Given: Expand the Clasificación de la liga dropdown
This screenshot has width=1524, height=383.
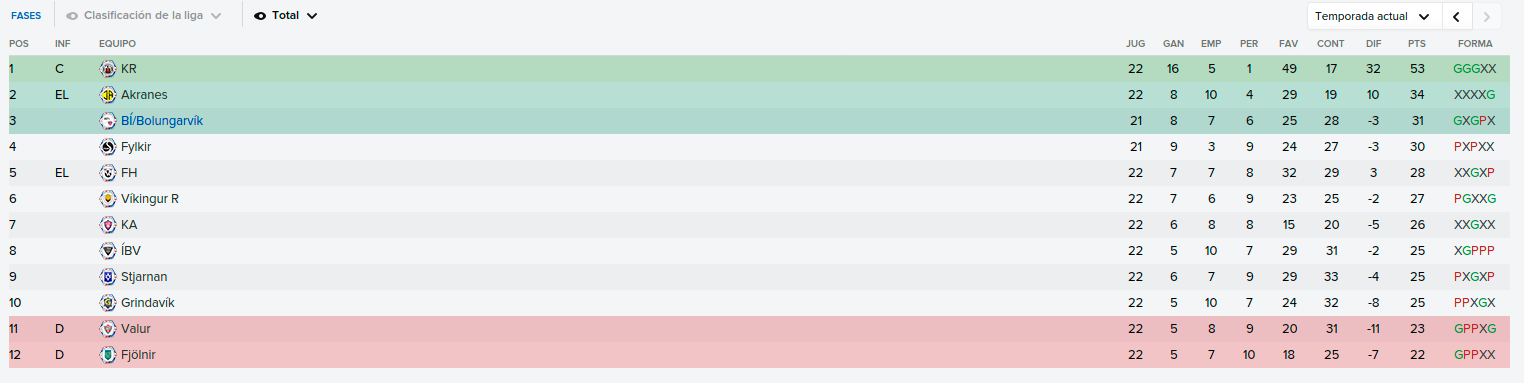Looking at the screenshot, I should pyautogui.click(x=216, y=16).
